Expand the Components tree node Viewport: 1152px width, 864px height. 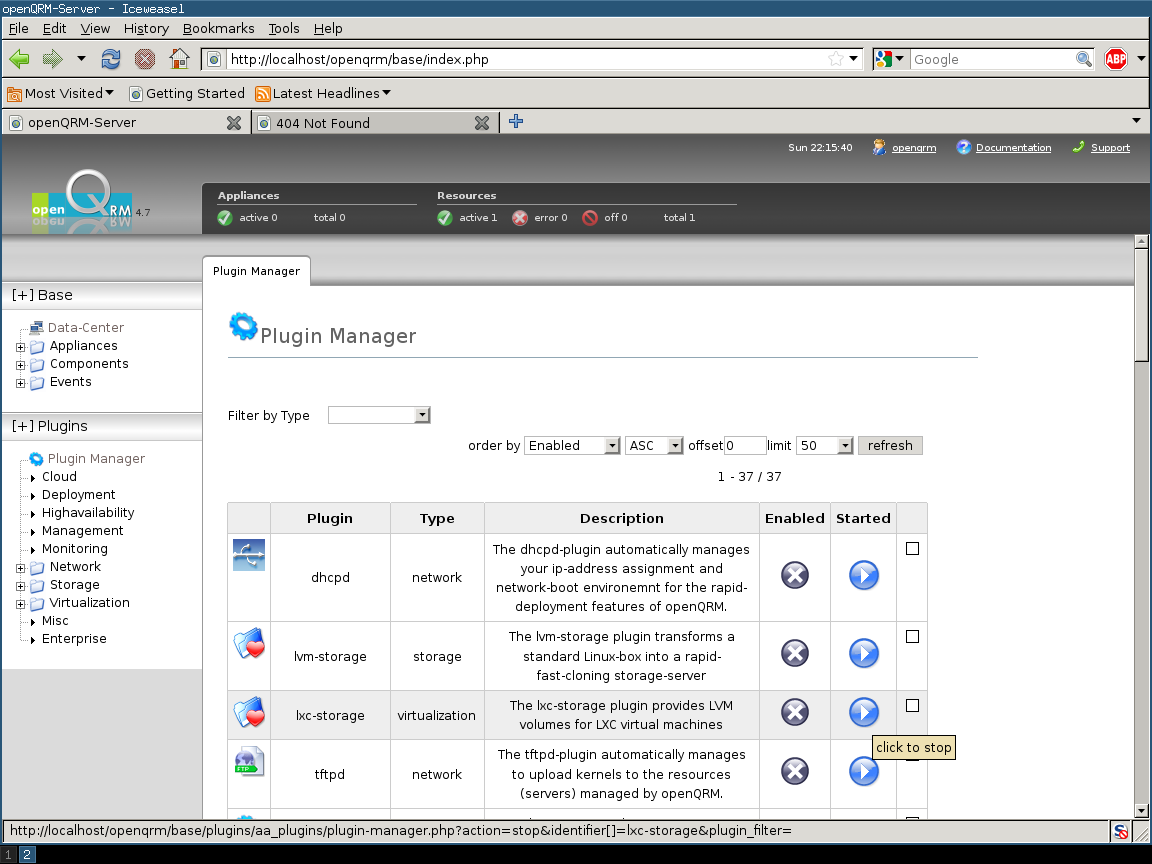21,365
